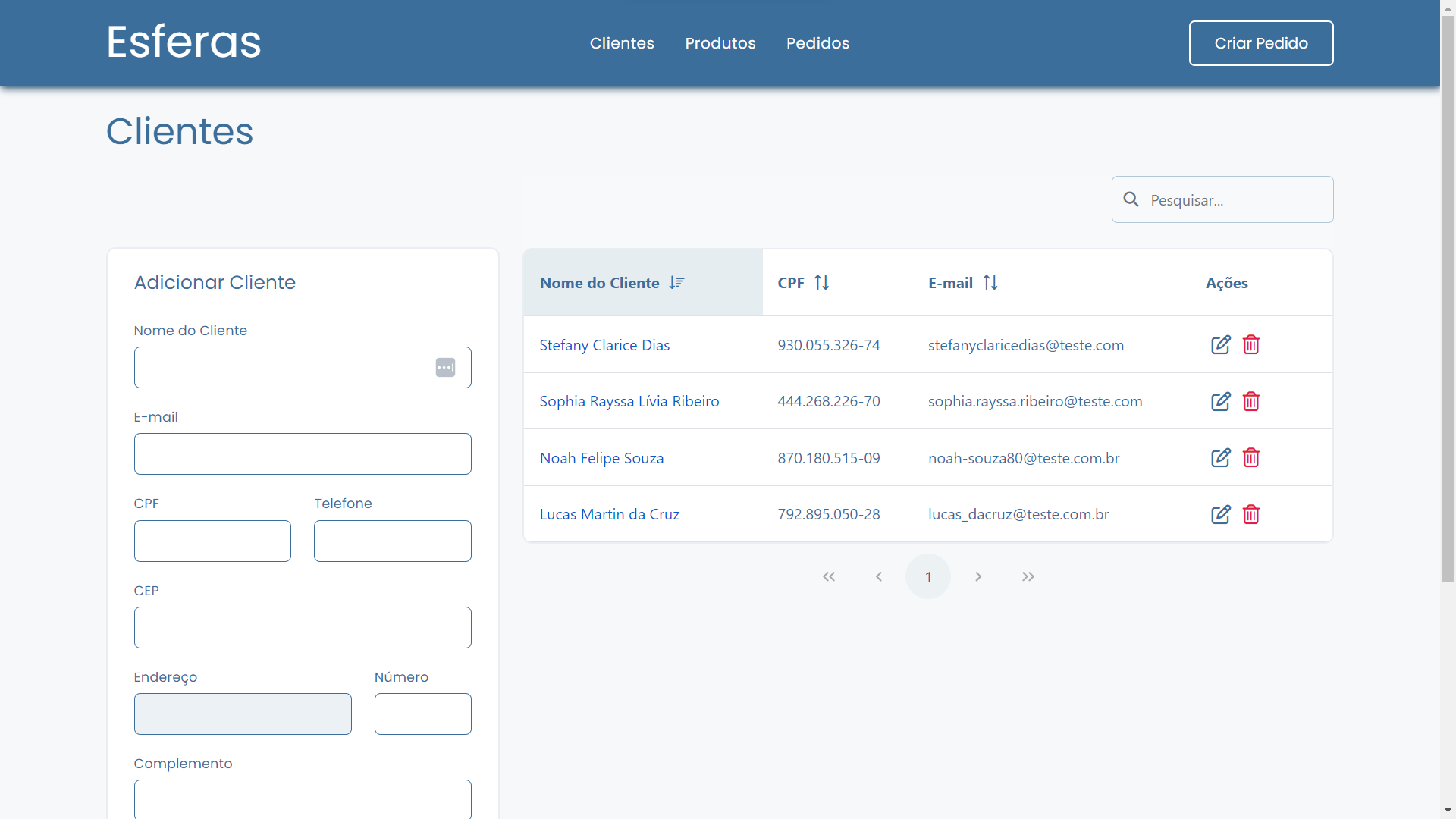Select page 1 in pagination
This screenshot has width=1456, height=819.
tap(928, 576)
